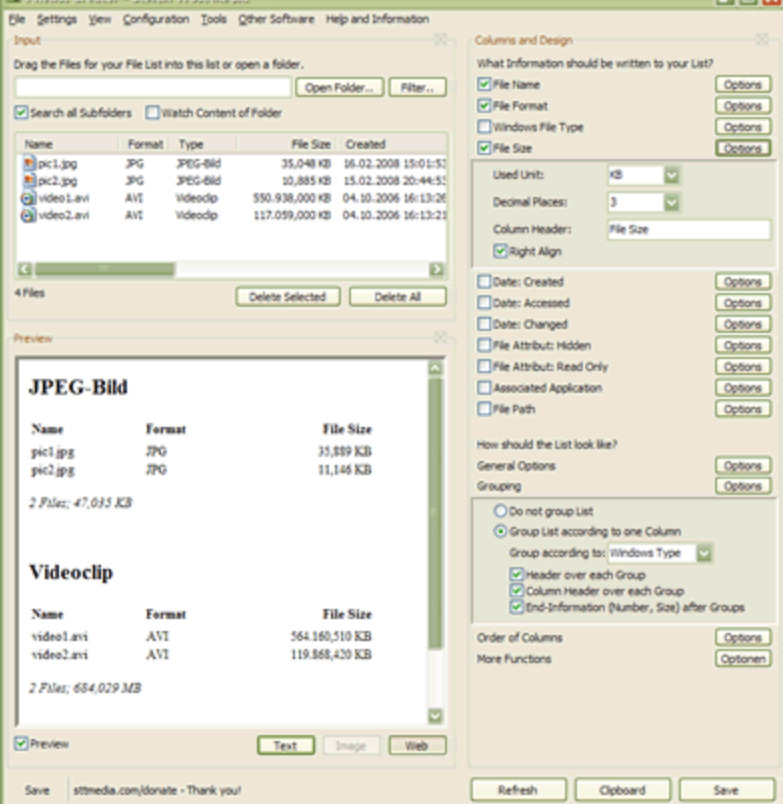Click the Open Folder button
Viewport: 783px width, 804px height.
[x=339, y=88]
